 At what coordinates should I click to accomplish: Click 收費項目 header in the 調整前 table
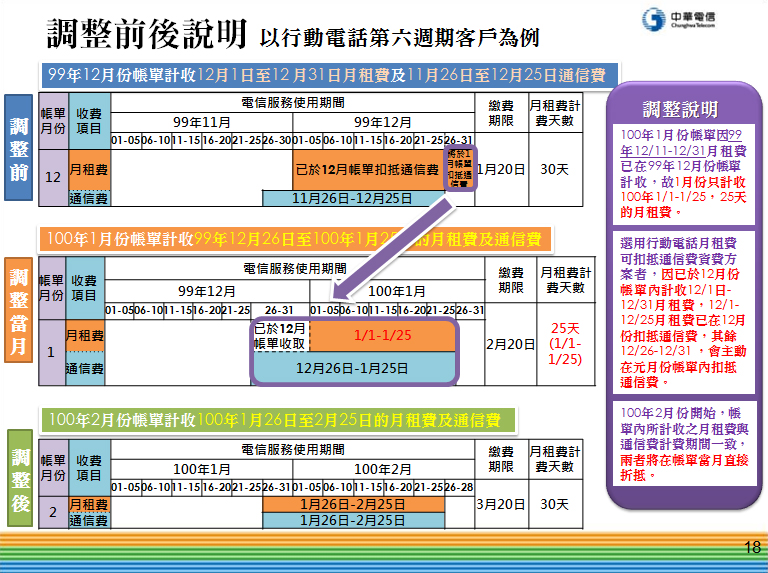point(89,120)
